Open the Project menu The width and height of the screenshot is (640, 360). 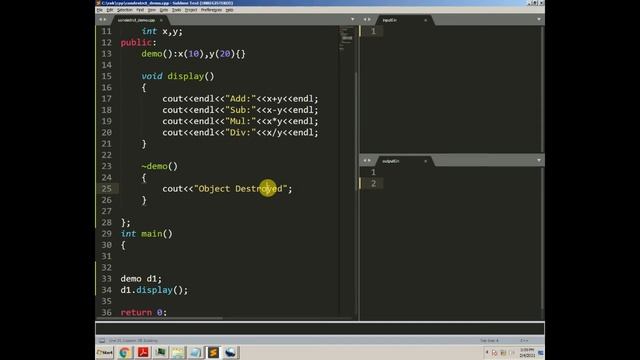[191, 10]
